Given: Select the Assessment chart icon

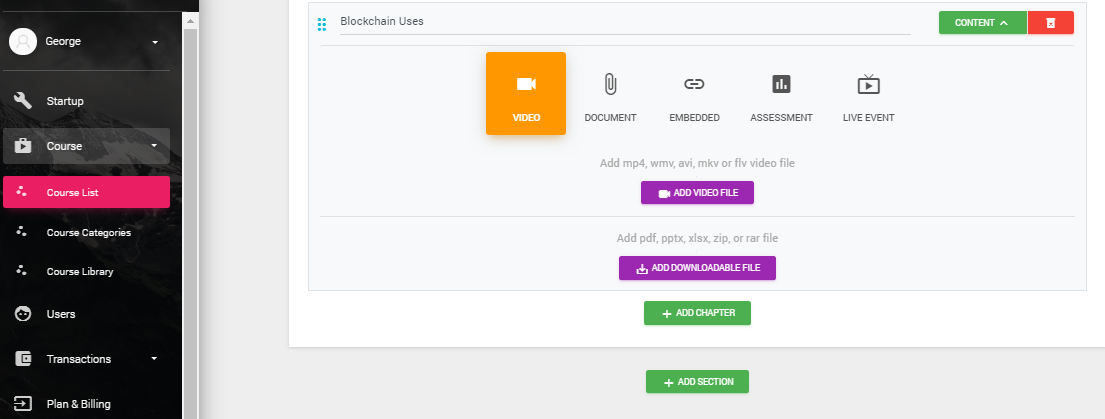Looking at the screenshot, I should (x=781, y=85).
